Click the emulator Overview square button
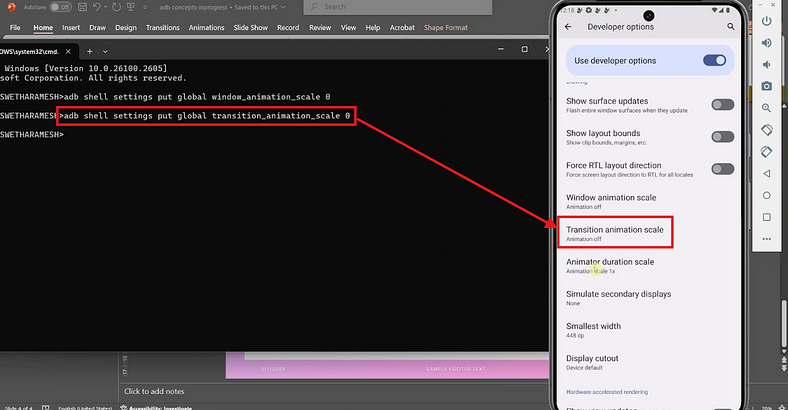Image resolution: width=788 pixels, height=410 pixels. 766,217
